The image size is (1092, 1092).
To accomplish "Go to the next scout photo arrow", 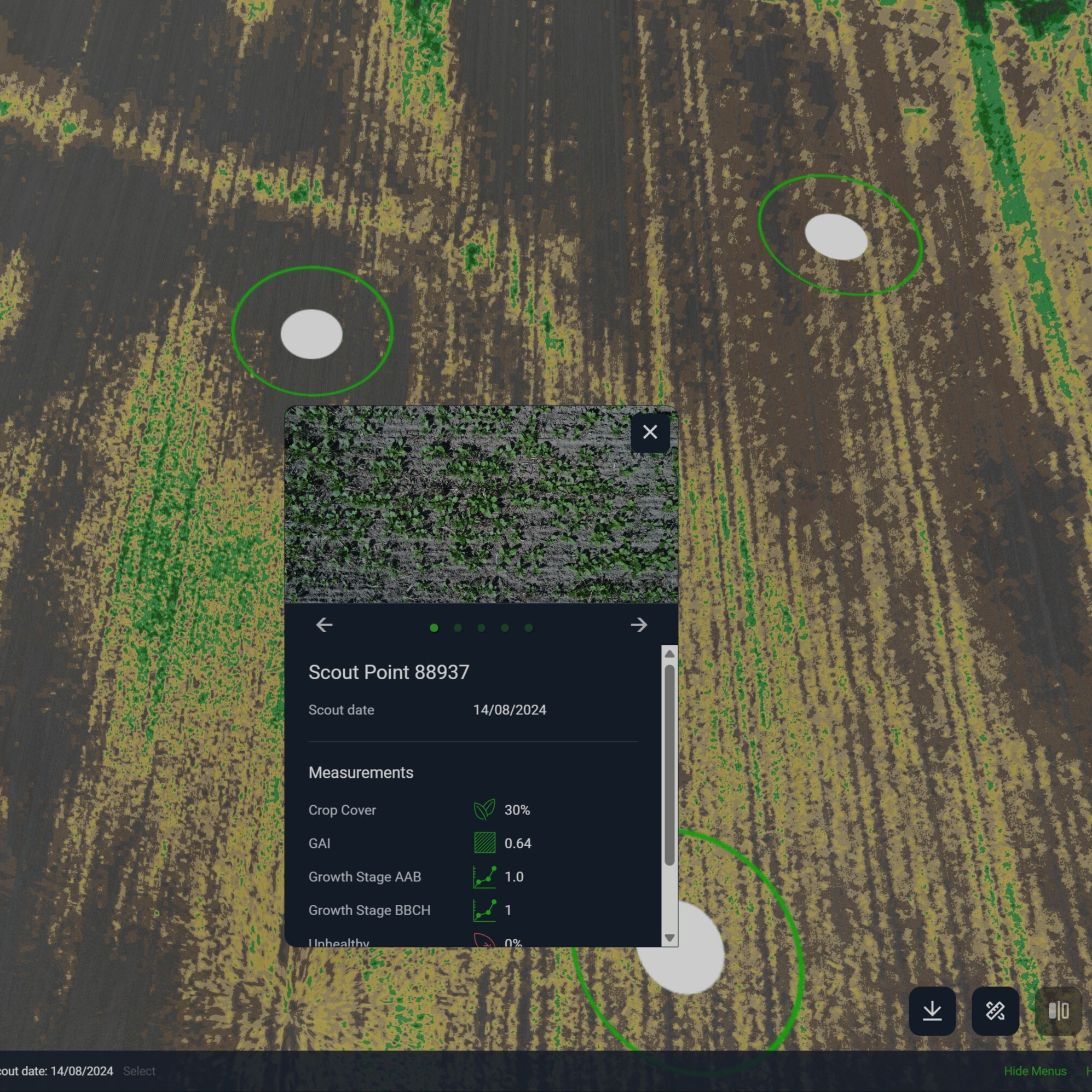I will tap(639, 625).
